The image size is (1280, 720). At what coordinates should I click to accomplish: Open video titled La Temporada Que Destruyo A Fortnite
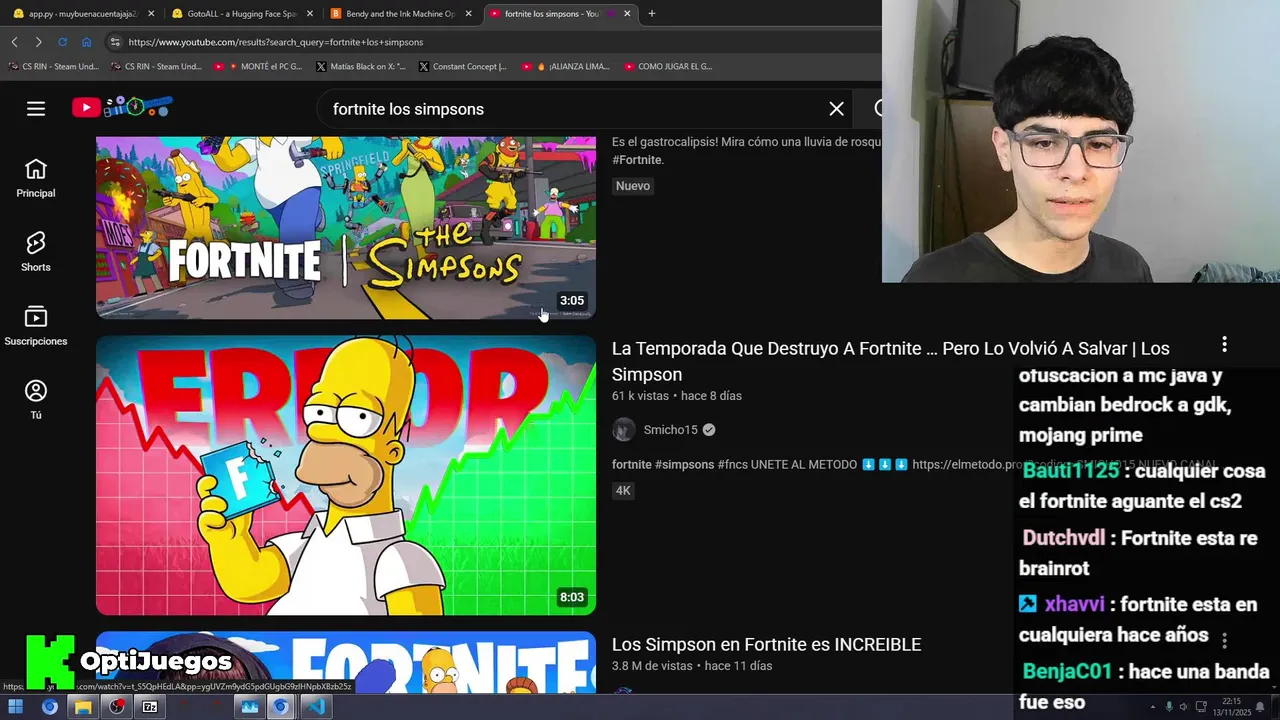click(891, 361)
